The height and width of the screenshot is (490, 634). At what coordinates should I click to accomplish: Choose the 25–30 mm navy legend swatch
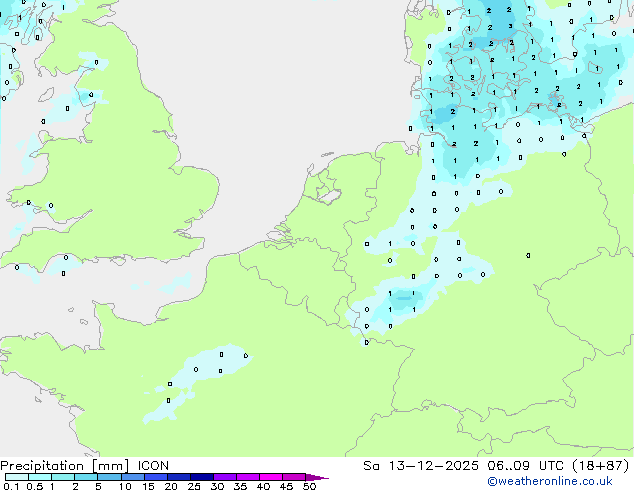[202, 477]
